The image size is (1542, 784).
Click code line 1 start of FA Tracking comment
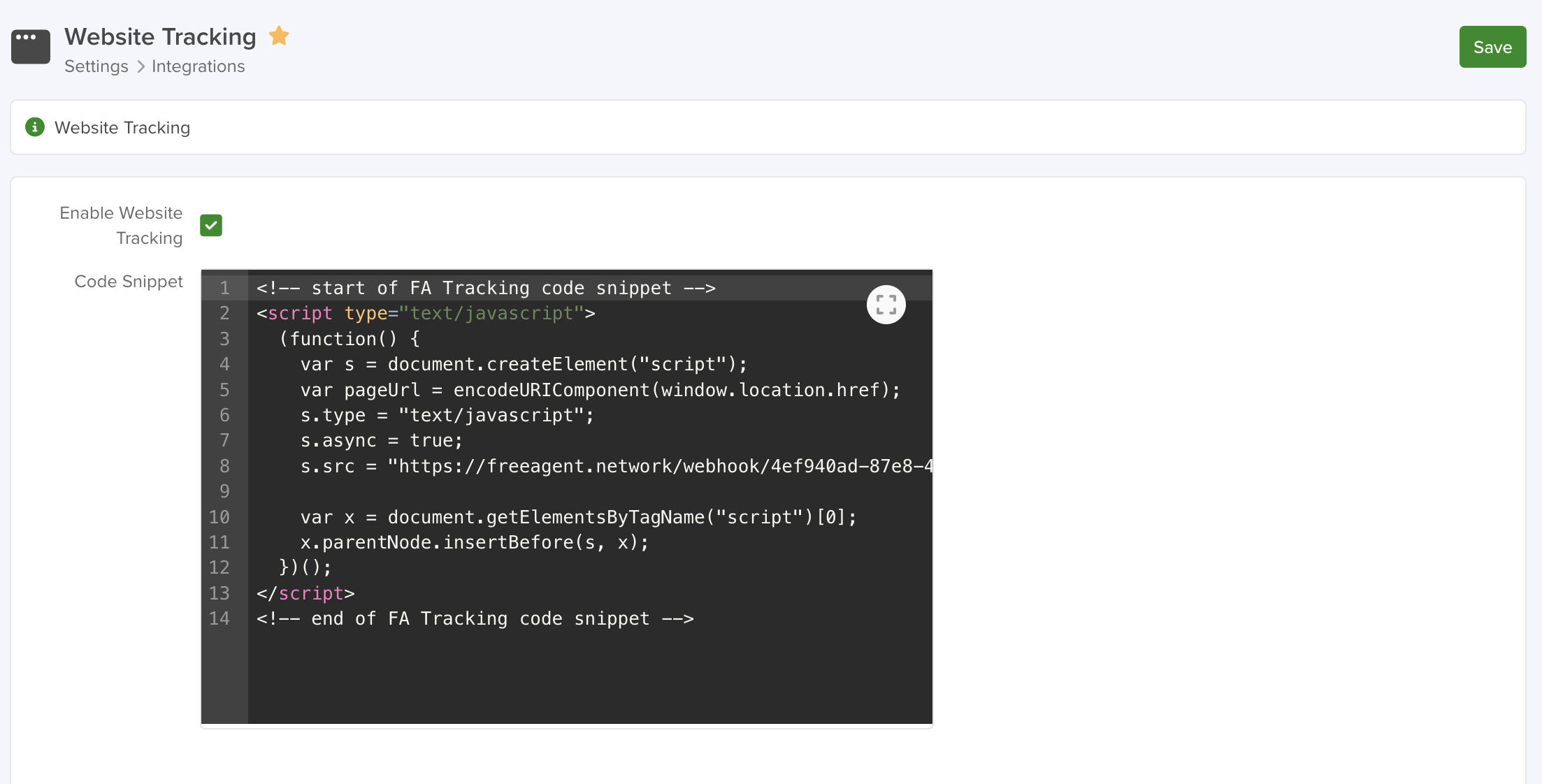[x=486, y=288]
